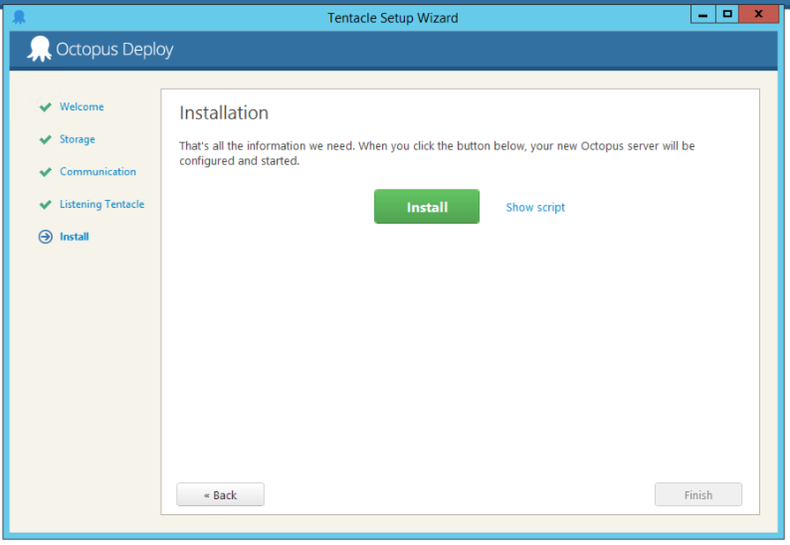
Task: Open the Listening Tentacle step
Action: click(x=102, y=204)
